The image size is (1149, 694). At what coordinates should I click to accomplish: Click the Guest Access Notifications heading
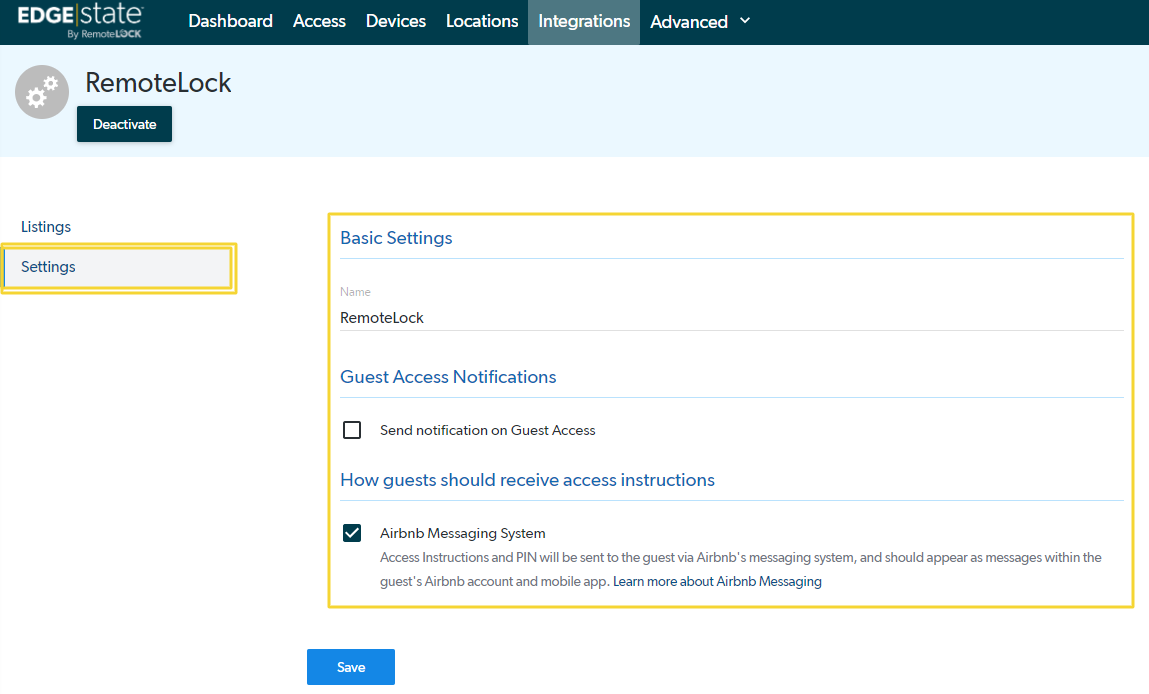[448, 377]
